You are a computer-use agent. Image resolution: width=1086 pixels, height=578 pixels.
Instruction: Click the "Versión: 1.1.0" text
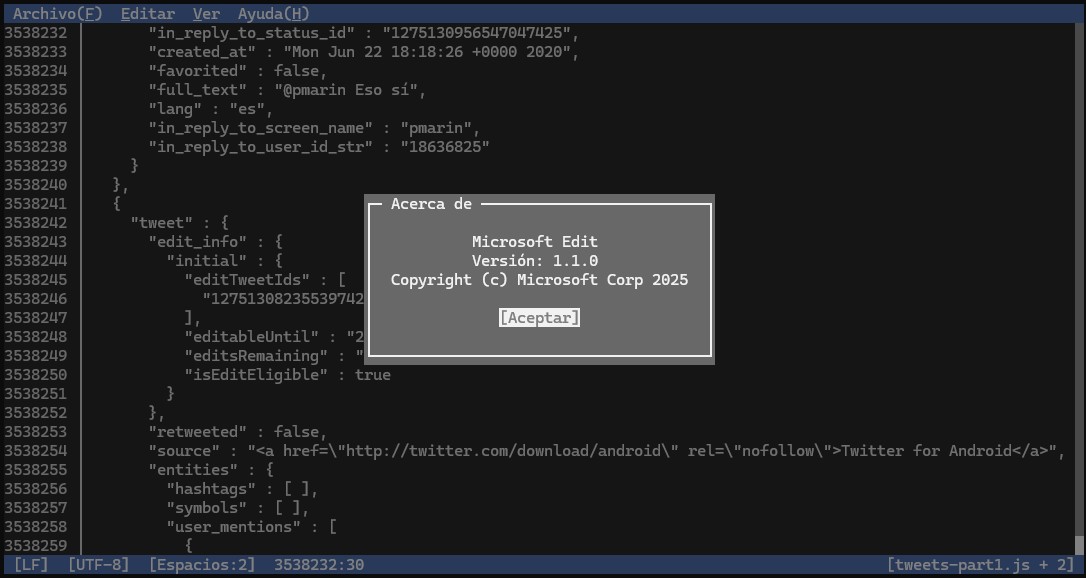(535, 261)
